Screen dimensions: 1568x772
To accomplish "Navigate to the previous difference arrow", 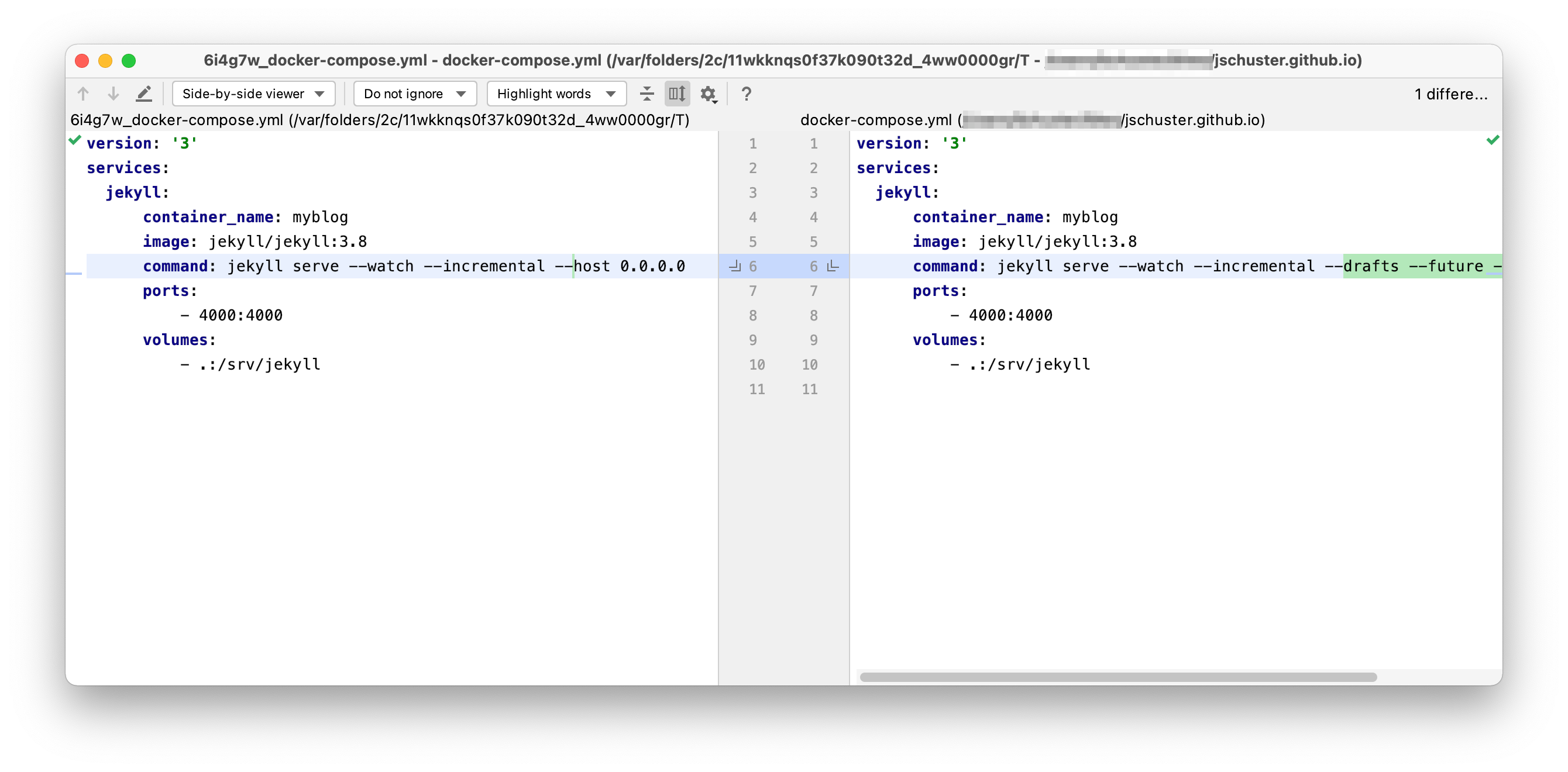I will coord(84,93).
